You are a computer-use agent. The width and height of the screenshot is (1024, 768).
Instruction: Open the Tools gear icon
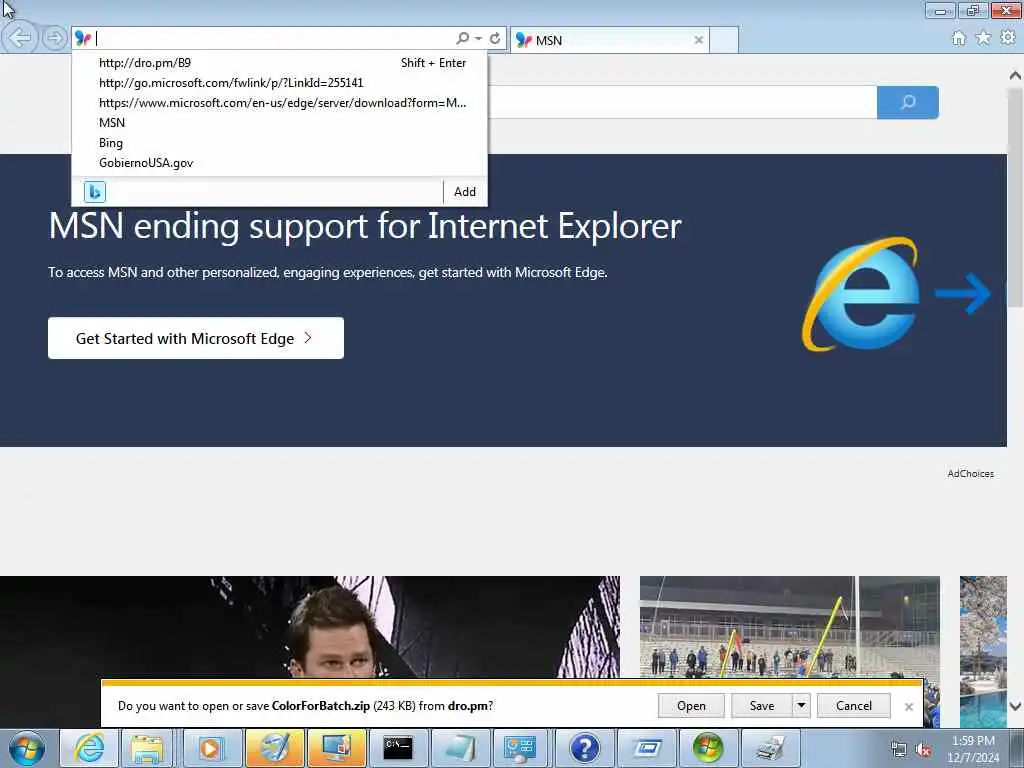pyautogui.click(x=1008, y=38)
